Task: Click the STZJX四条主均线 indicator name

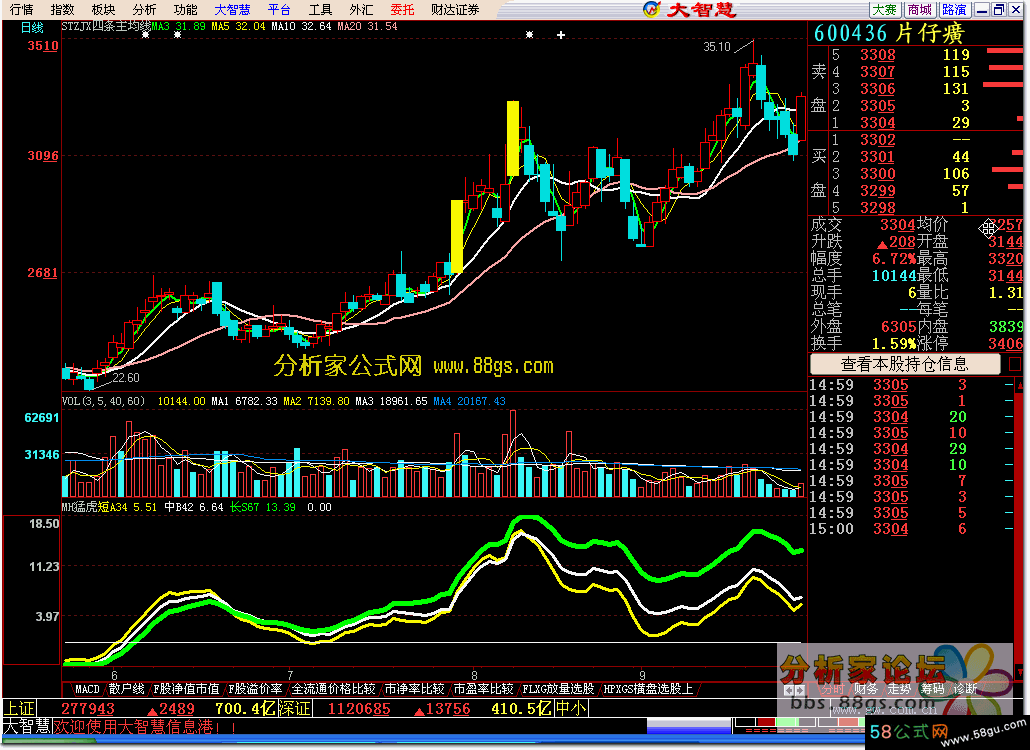Action: pyautogui.click(x=106, y=26)
